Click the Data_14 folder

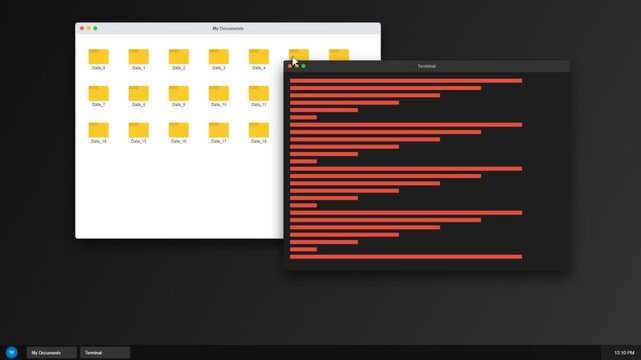click(x=99, y=130)
